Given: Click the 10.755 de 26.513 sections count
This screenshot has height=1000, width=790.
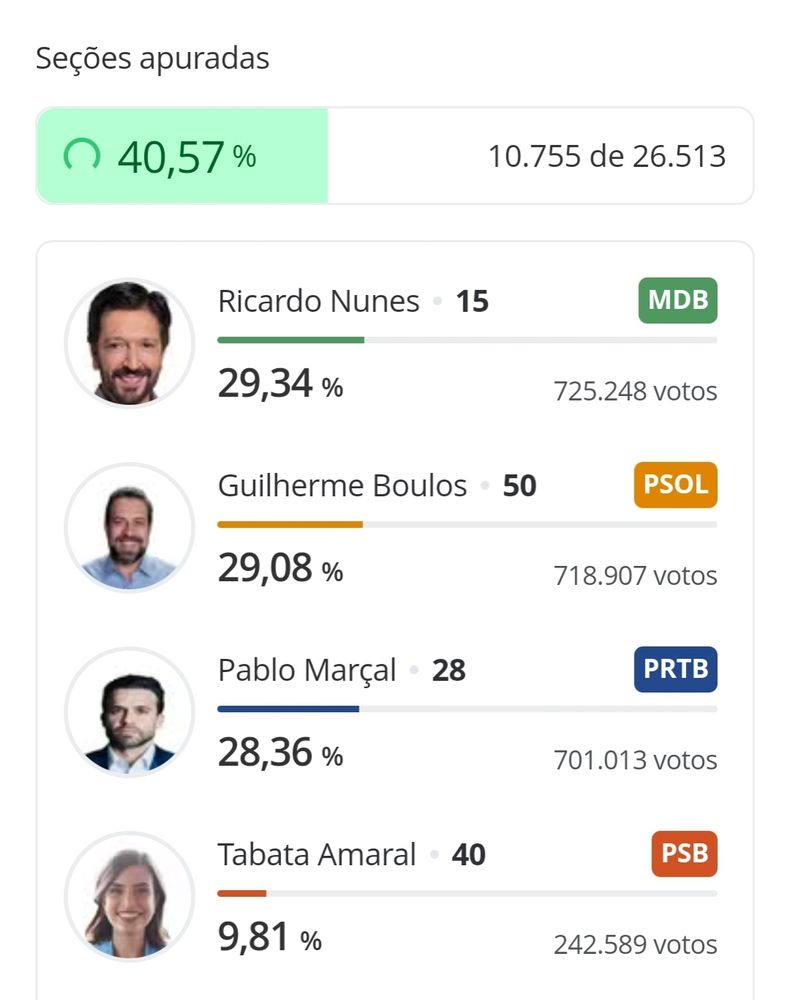Looking at the screenshot, I should click(607, 156).
